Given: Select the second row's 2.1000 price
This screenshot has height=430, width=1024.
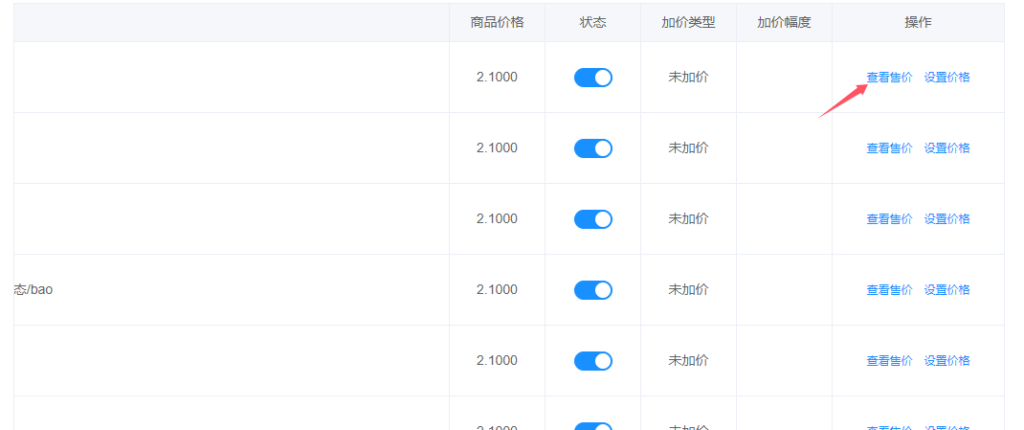Looking at the screenshot, I should tap(497, 148).
